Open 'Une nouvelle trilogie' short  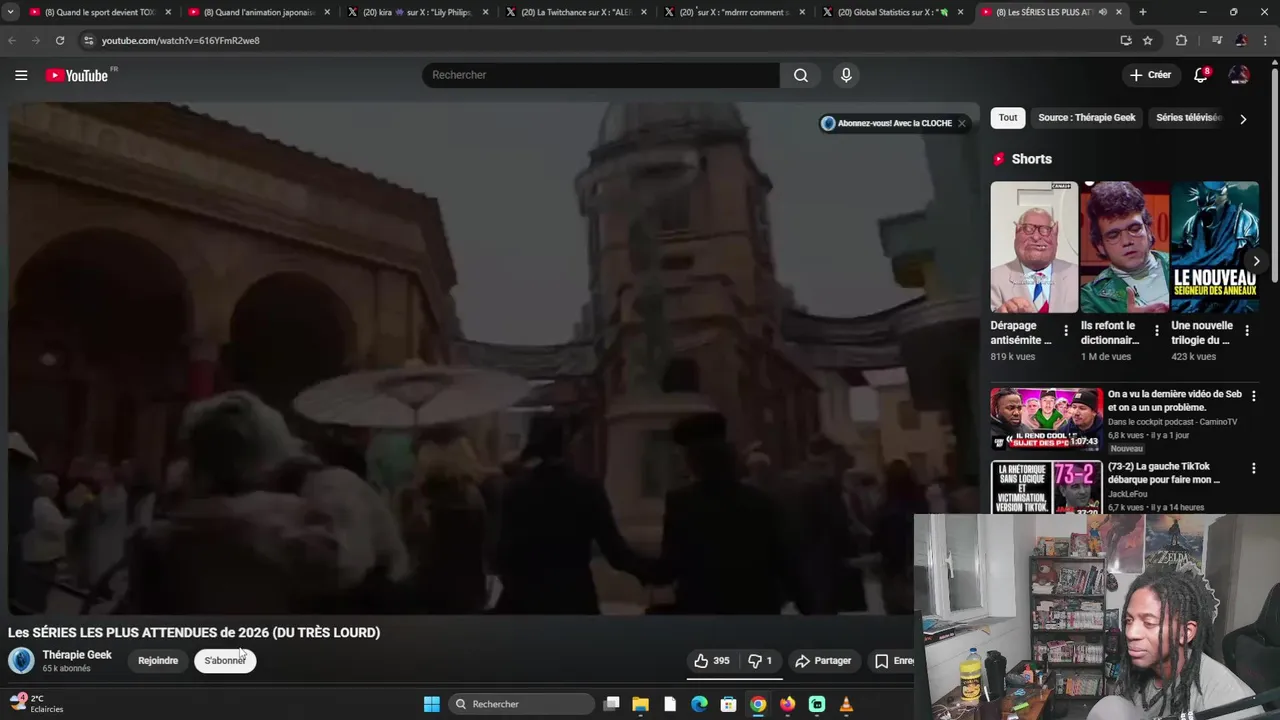pos(1215,247)
